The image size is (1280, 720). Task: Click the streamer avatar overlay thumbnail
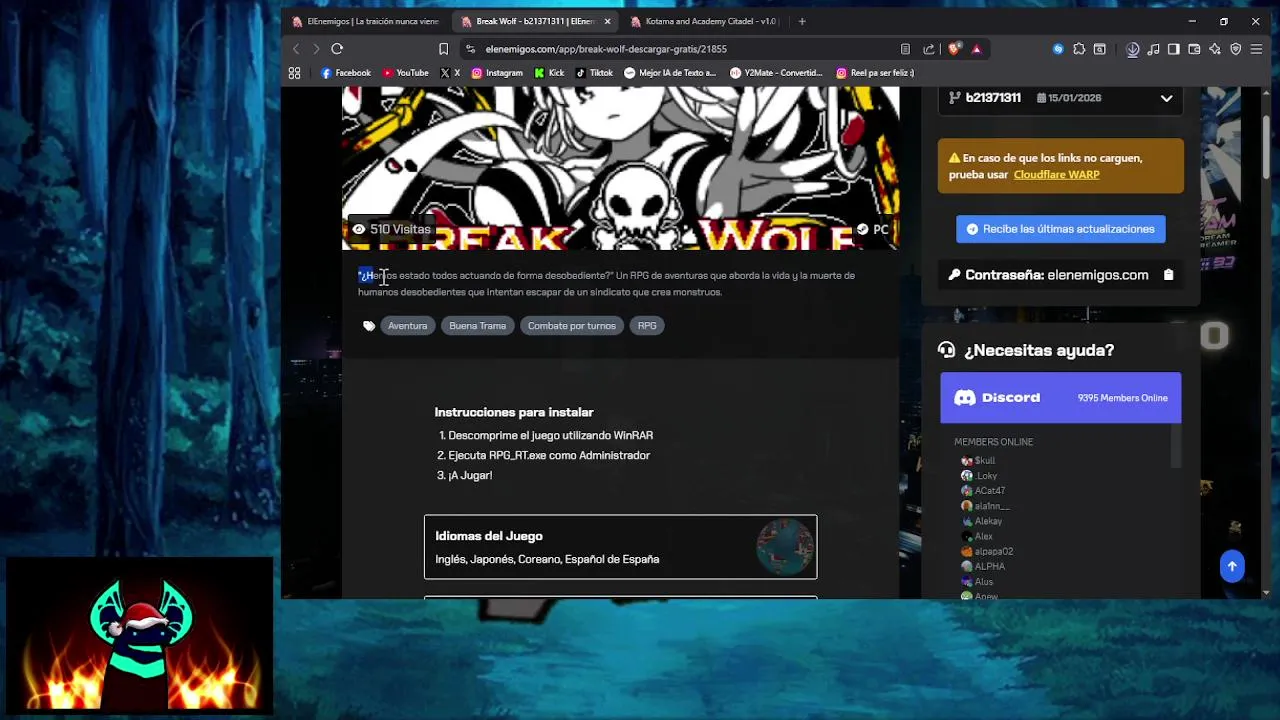(x=140, y=636)
